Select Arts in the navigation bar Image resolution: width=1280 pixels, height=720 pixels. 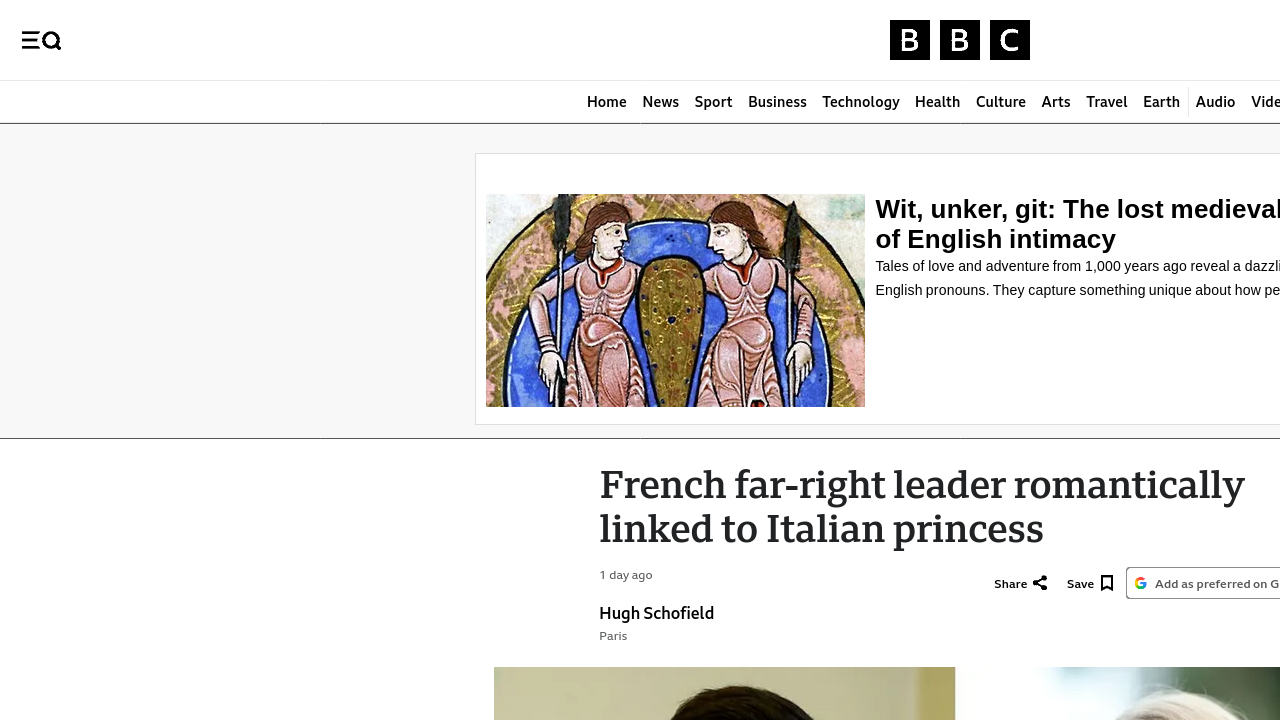1055,102
